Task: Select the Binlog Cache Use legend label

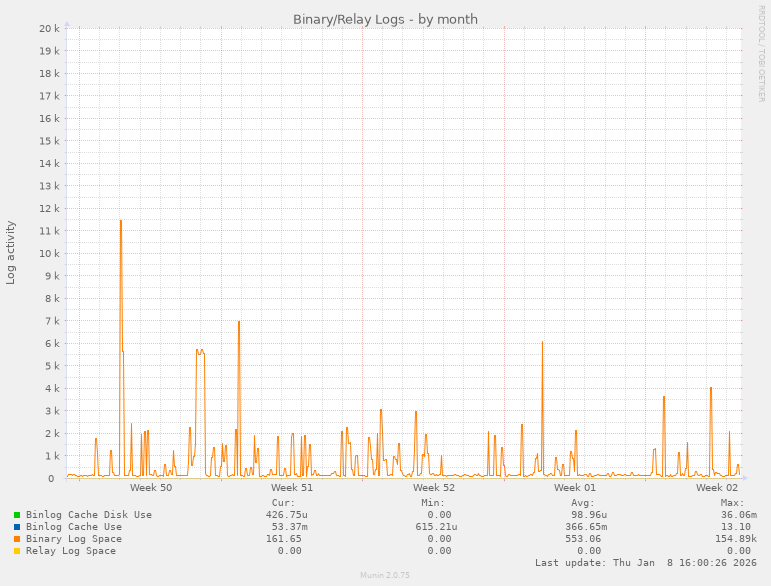Action: tap(74, 527)
